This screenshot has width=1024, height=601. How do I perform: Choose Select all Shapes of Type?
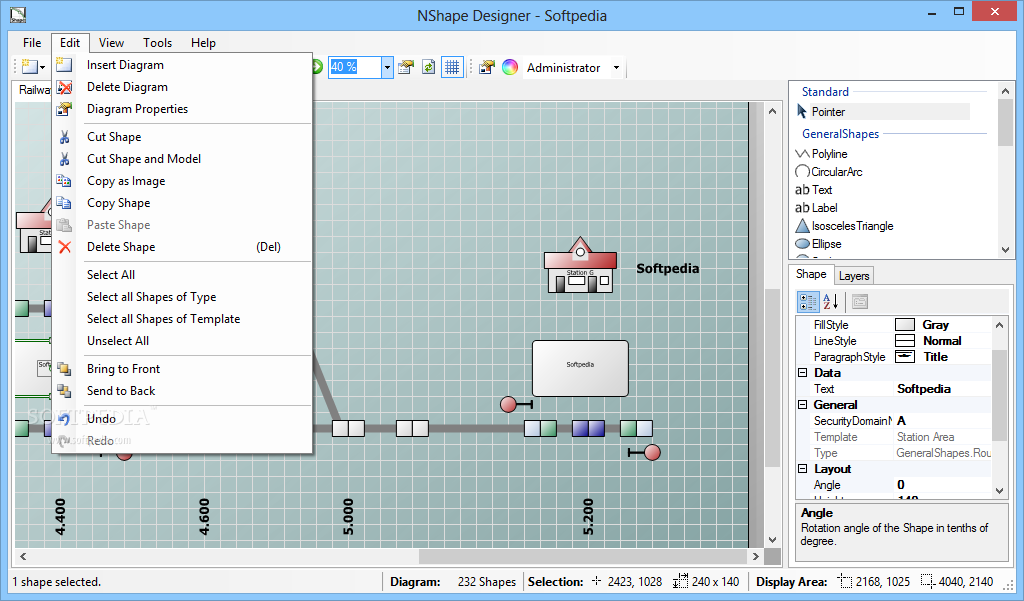(151, 297)
